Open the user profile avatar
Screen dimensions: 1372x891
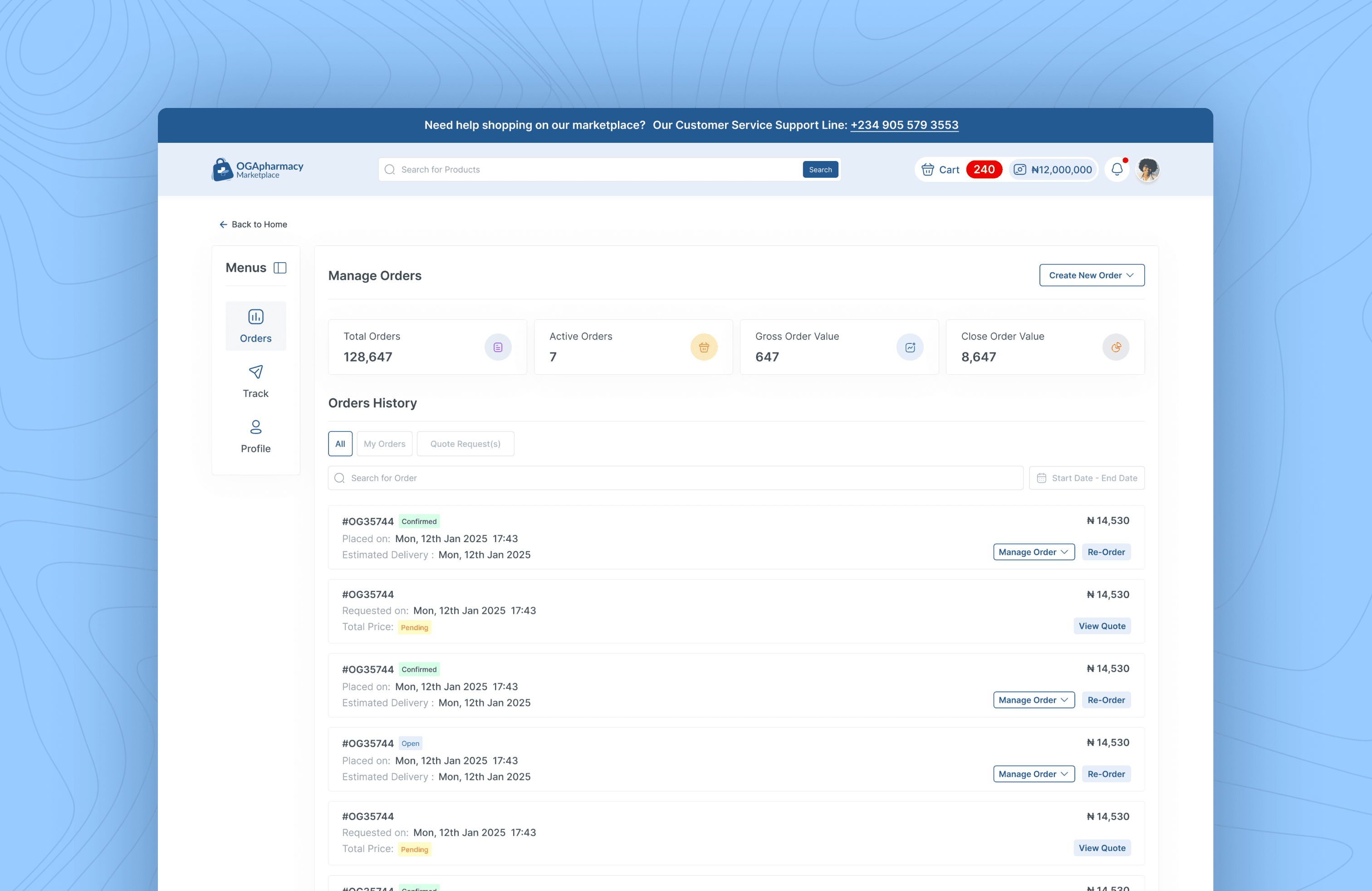(1148, 169)
